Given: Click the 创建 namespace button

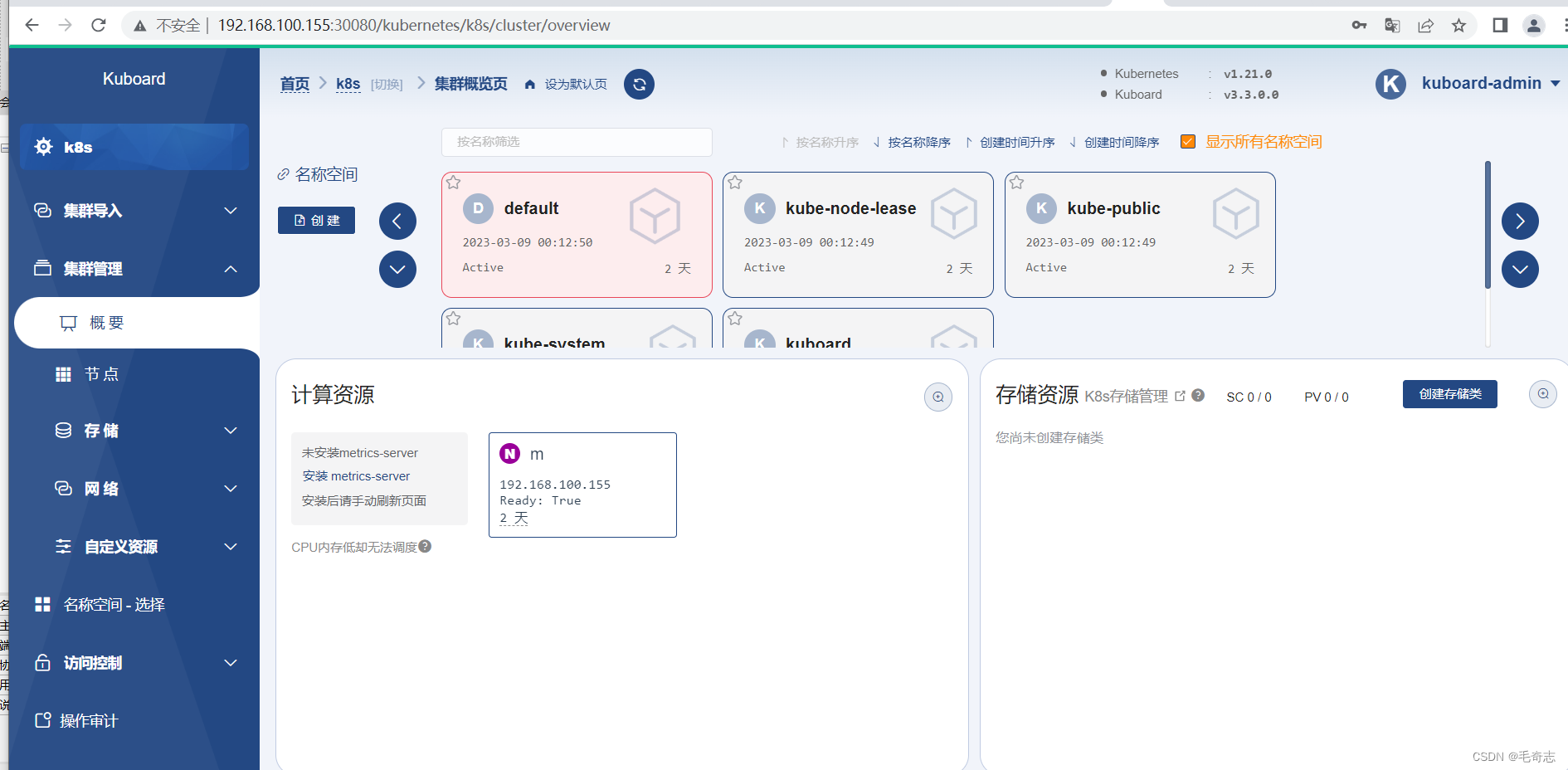Looking at the screenshot, I should pyautogui.click(x=316, y=221).
